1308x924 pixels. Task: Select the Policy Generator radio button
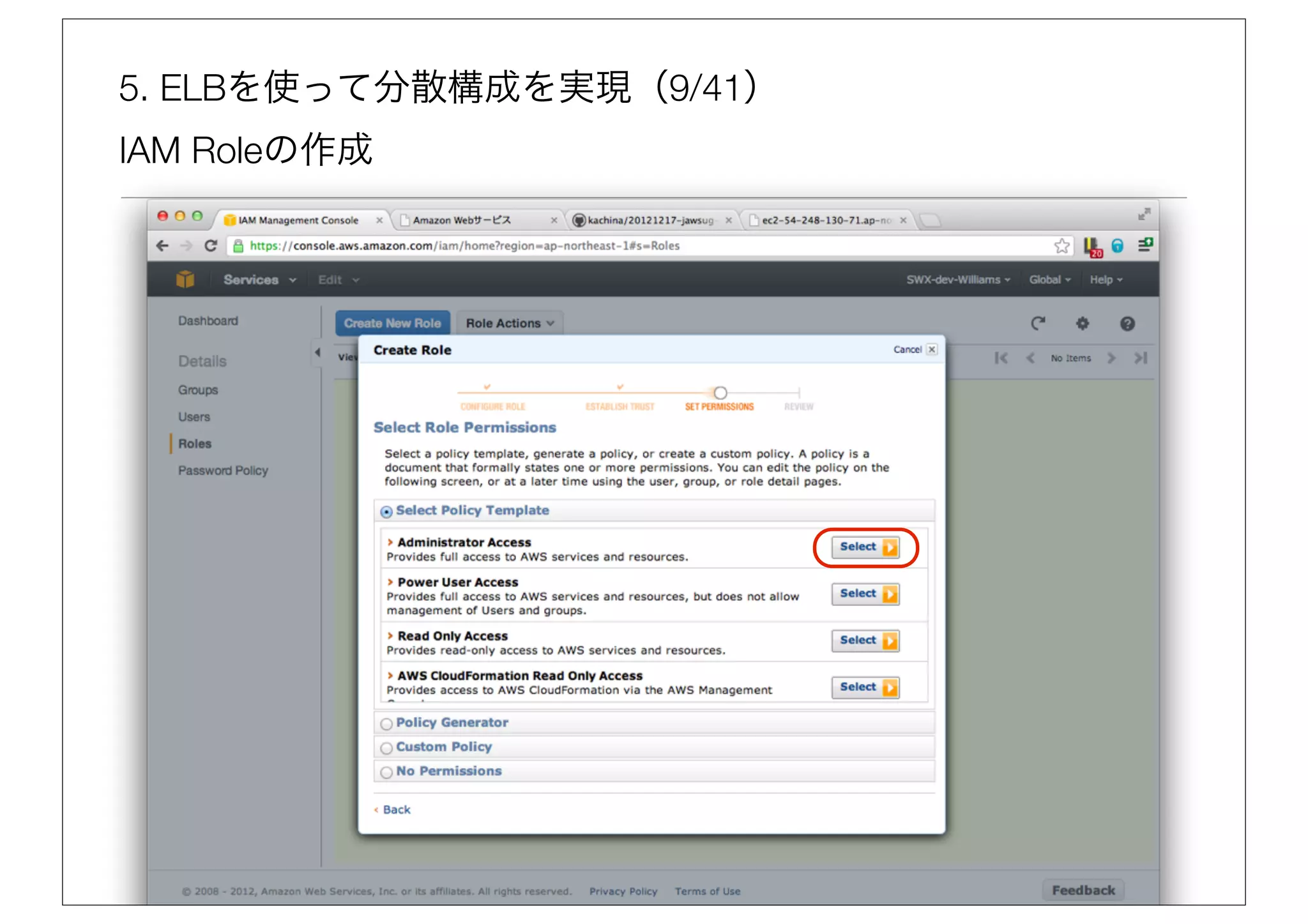386,724
